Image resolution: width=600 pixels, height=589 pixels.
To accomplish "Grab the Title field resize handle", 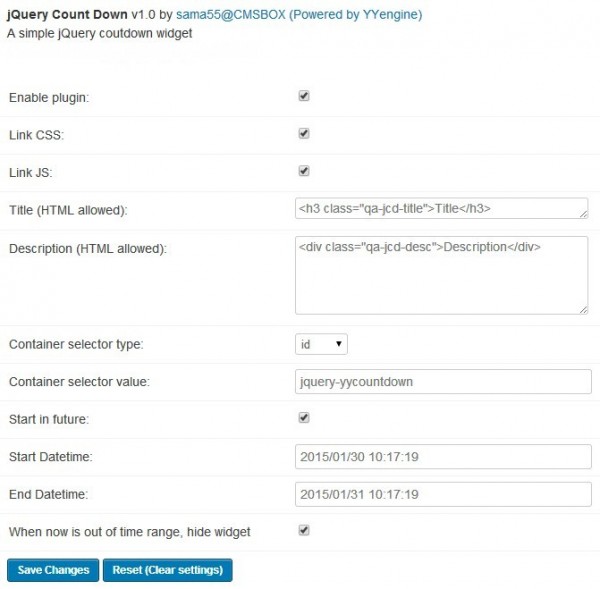I will (583, 214).
